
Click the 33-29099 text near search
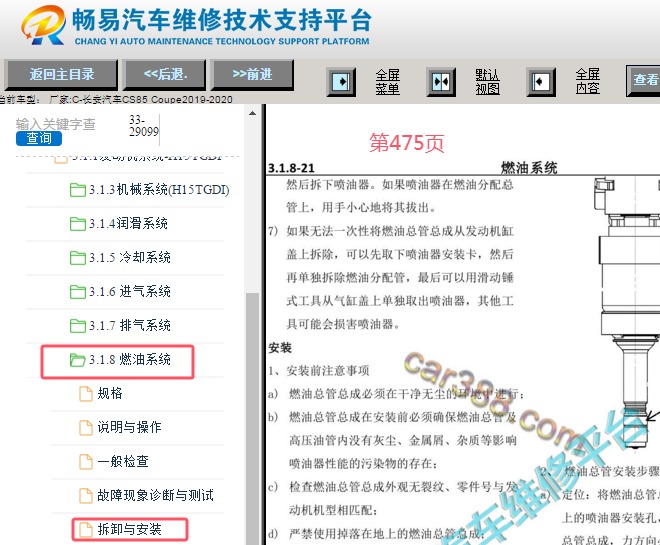pos(144,125)
